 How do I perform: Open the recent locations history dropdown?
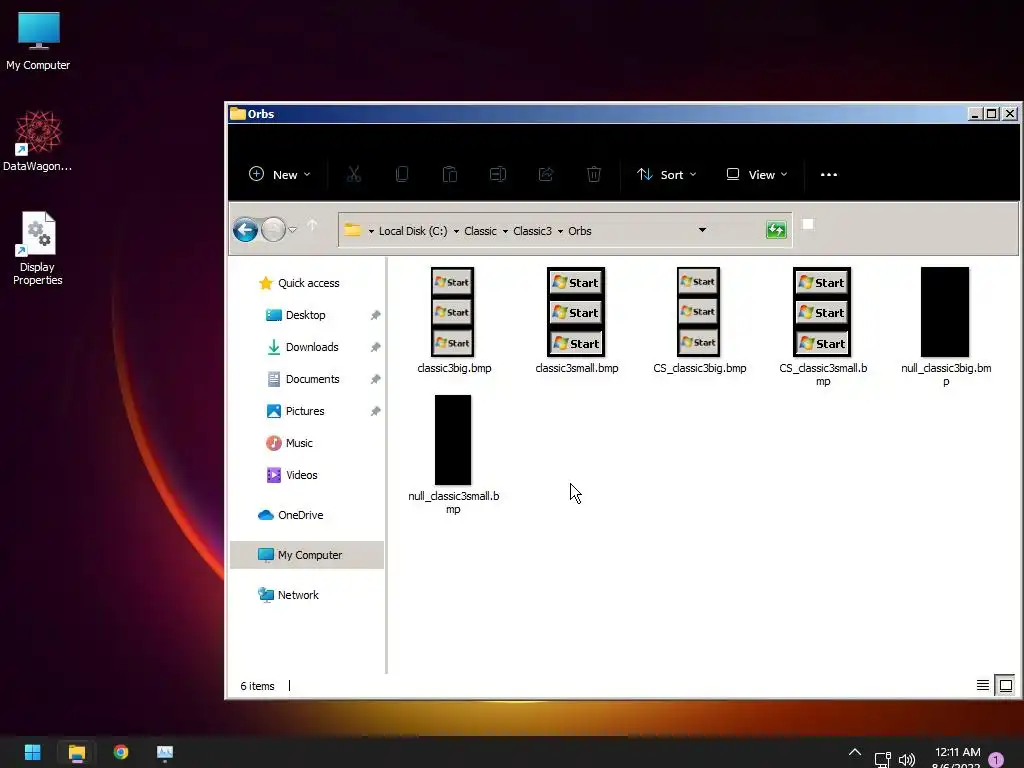[x=293, y=230]
